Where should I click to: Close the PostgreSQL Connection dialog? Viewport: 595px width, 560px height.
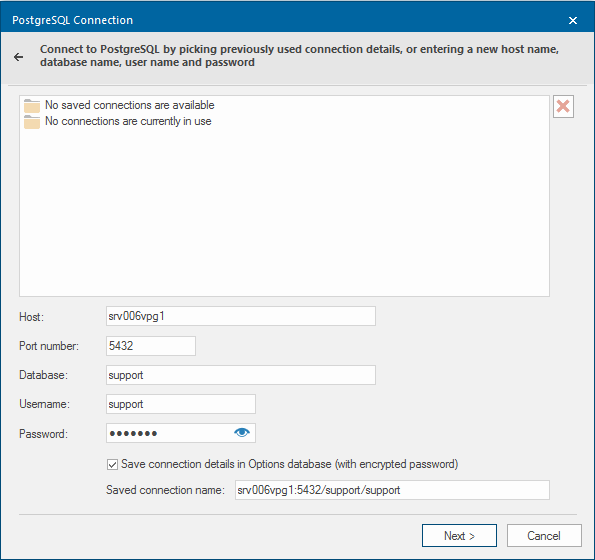tap(573, 20)
